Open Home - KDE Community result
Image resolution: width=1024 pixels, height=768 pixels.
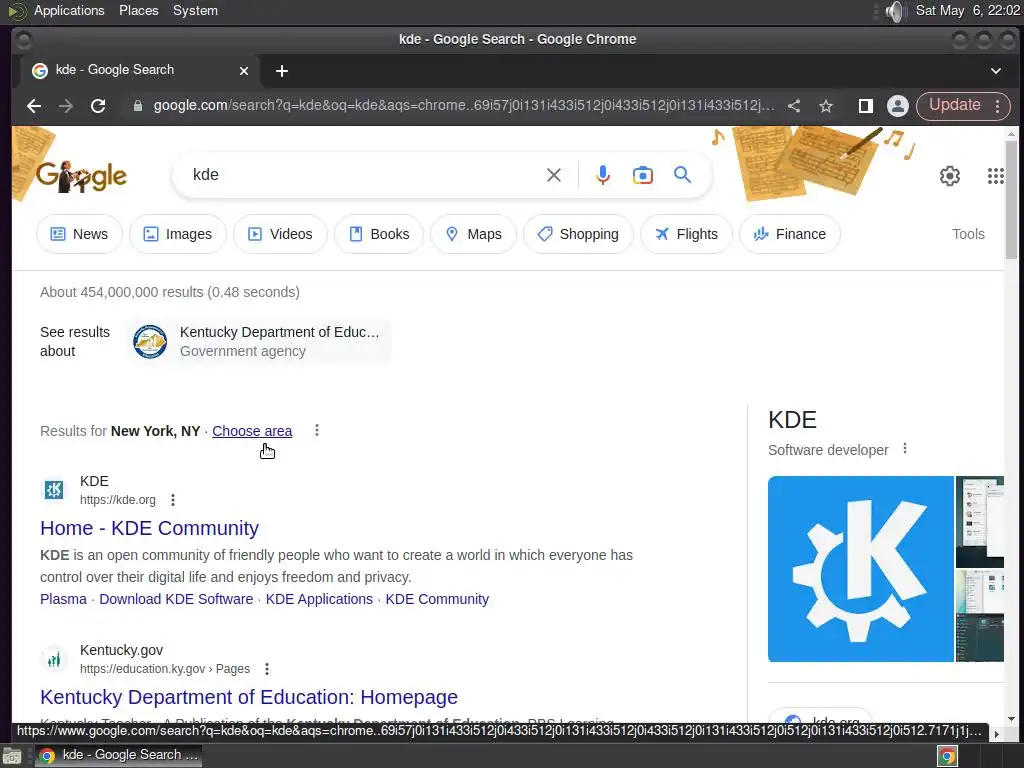click(150, 528)
